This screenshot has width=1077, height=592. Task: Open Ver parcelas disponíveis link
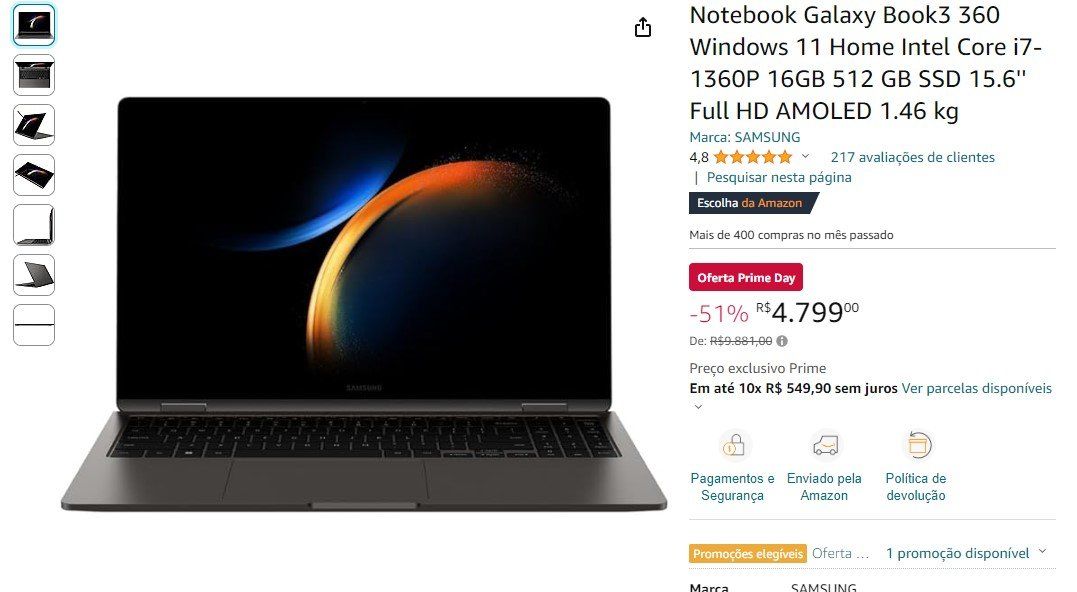pos(976,389)
